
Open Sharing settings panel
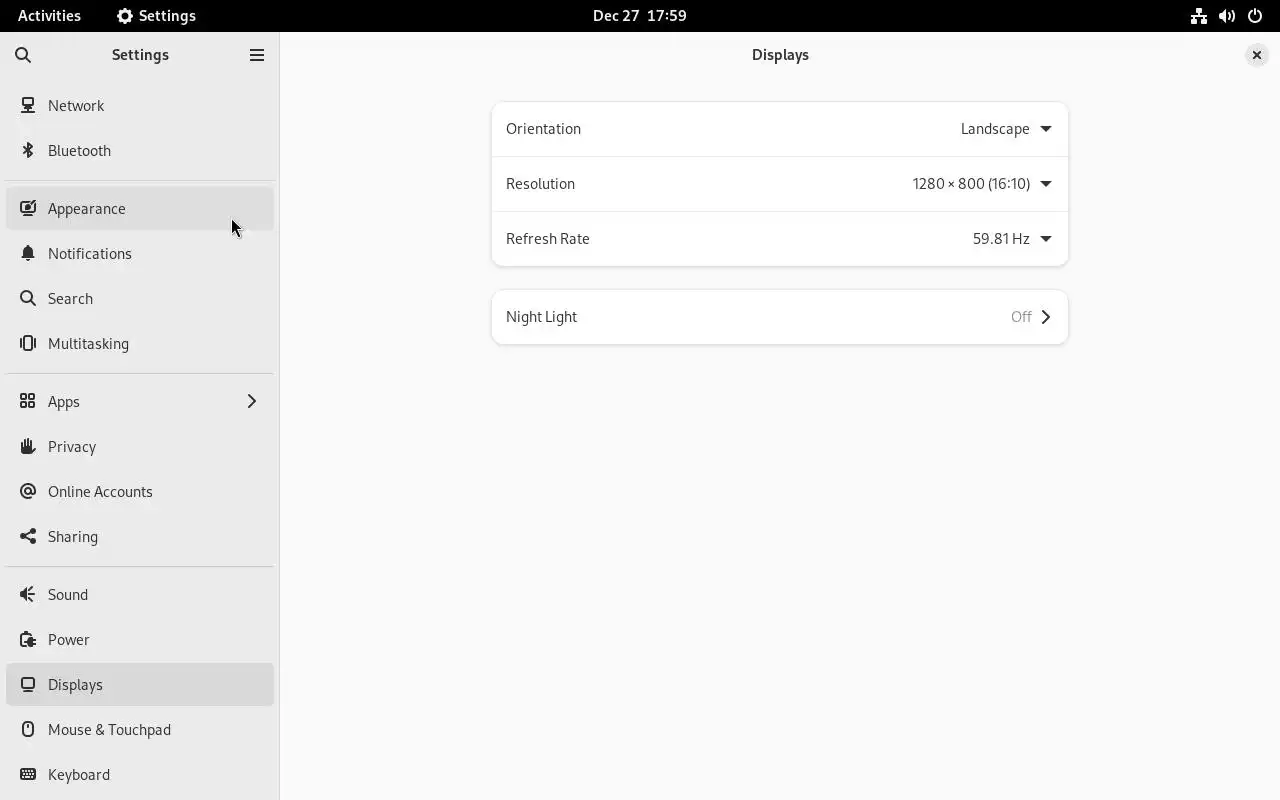tap(140, 536)
